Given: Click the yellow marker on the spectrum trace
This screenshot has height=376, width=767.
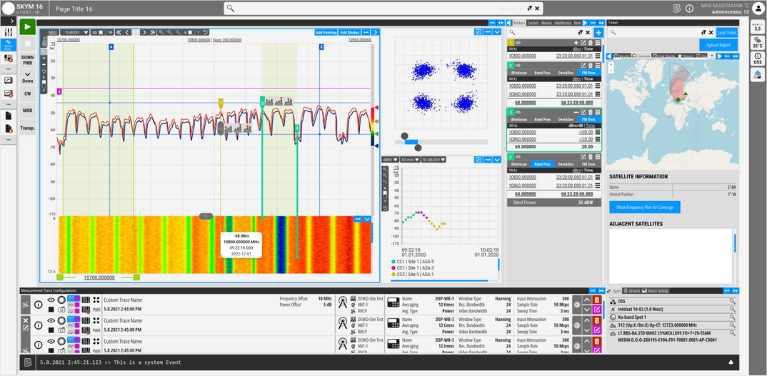Looking at the screenshot, I should (x=221, y=103).
